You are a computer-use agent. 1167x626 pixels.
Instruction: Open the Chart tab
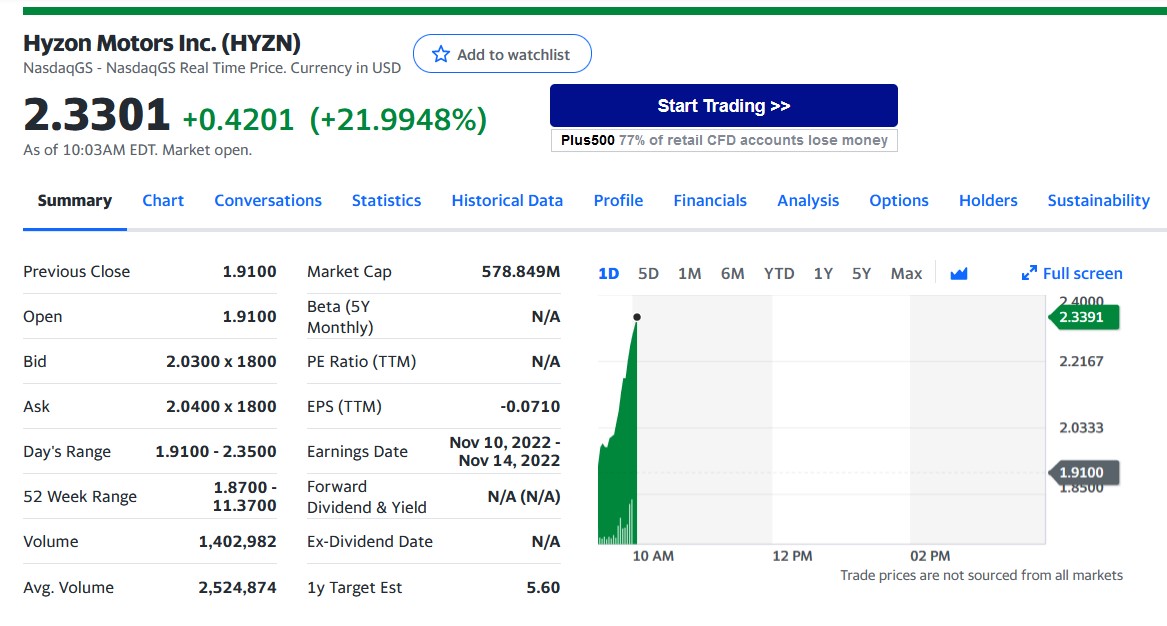(163, 200)
